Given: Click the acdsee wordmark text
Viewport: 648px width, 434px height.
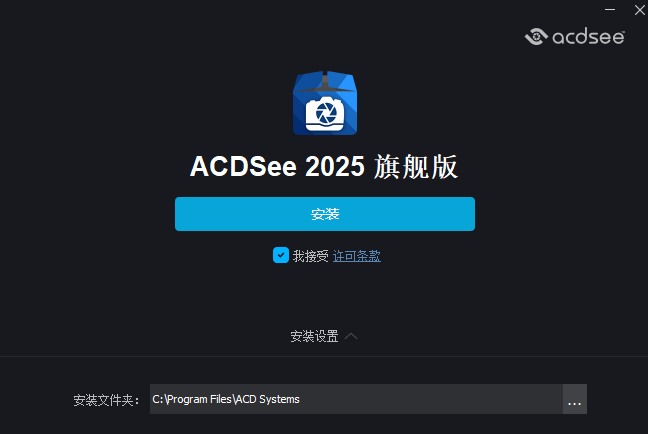Looking at the screenshot, I should pyautogui.click(x=588, y=37).
